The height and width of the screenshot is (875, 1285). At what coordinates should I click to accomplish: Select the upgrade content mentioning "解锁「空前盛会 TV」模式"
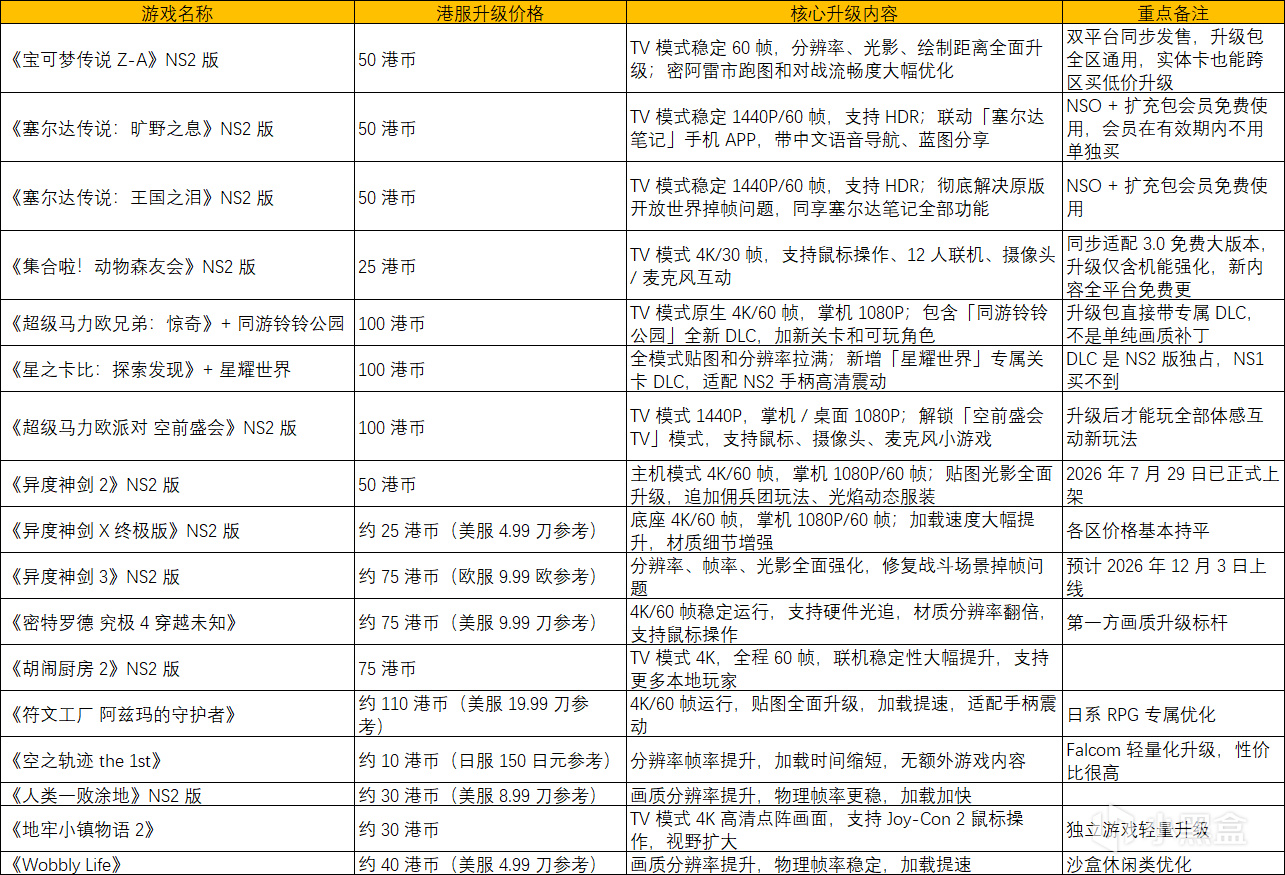[845, 427]
